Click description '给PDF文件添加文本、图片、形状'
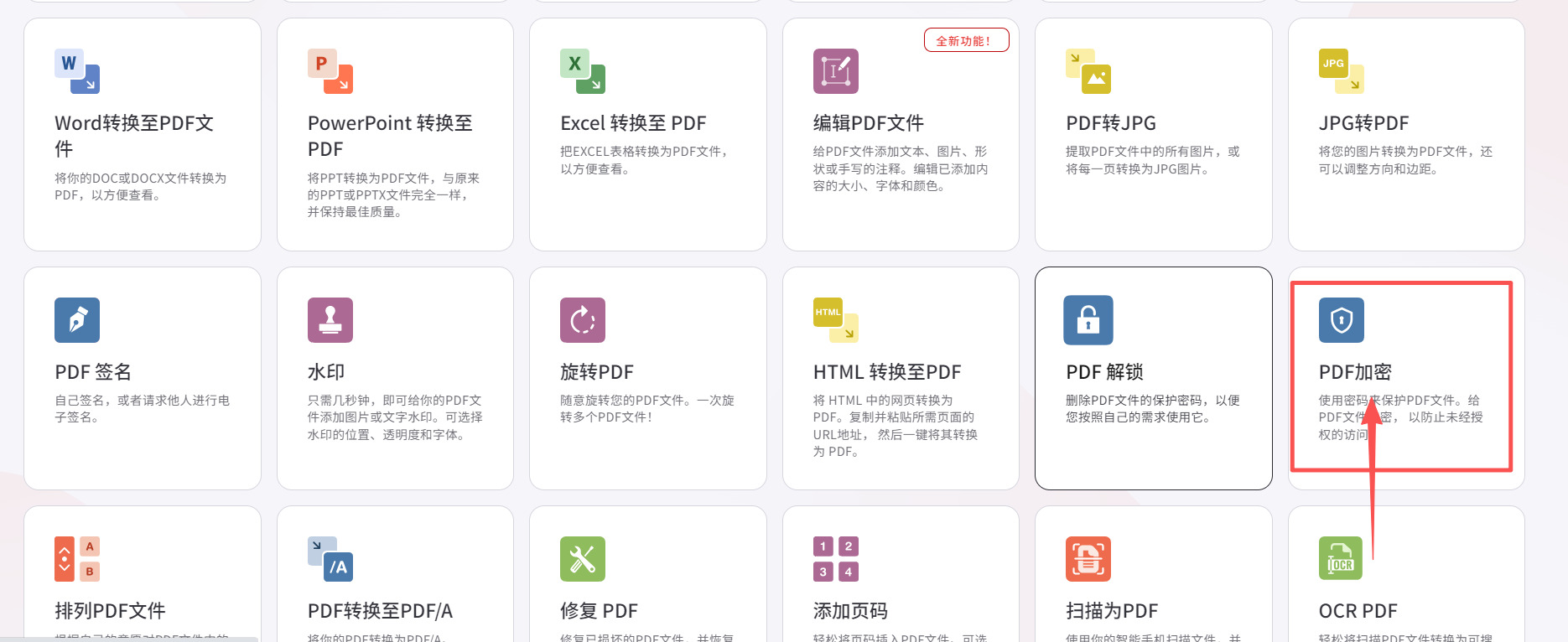1568x642 pixels. click(x=901, y=168)
